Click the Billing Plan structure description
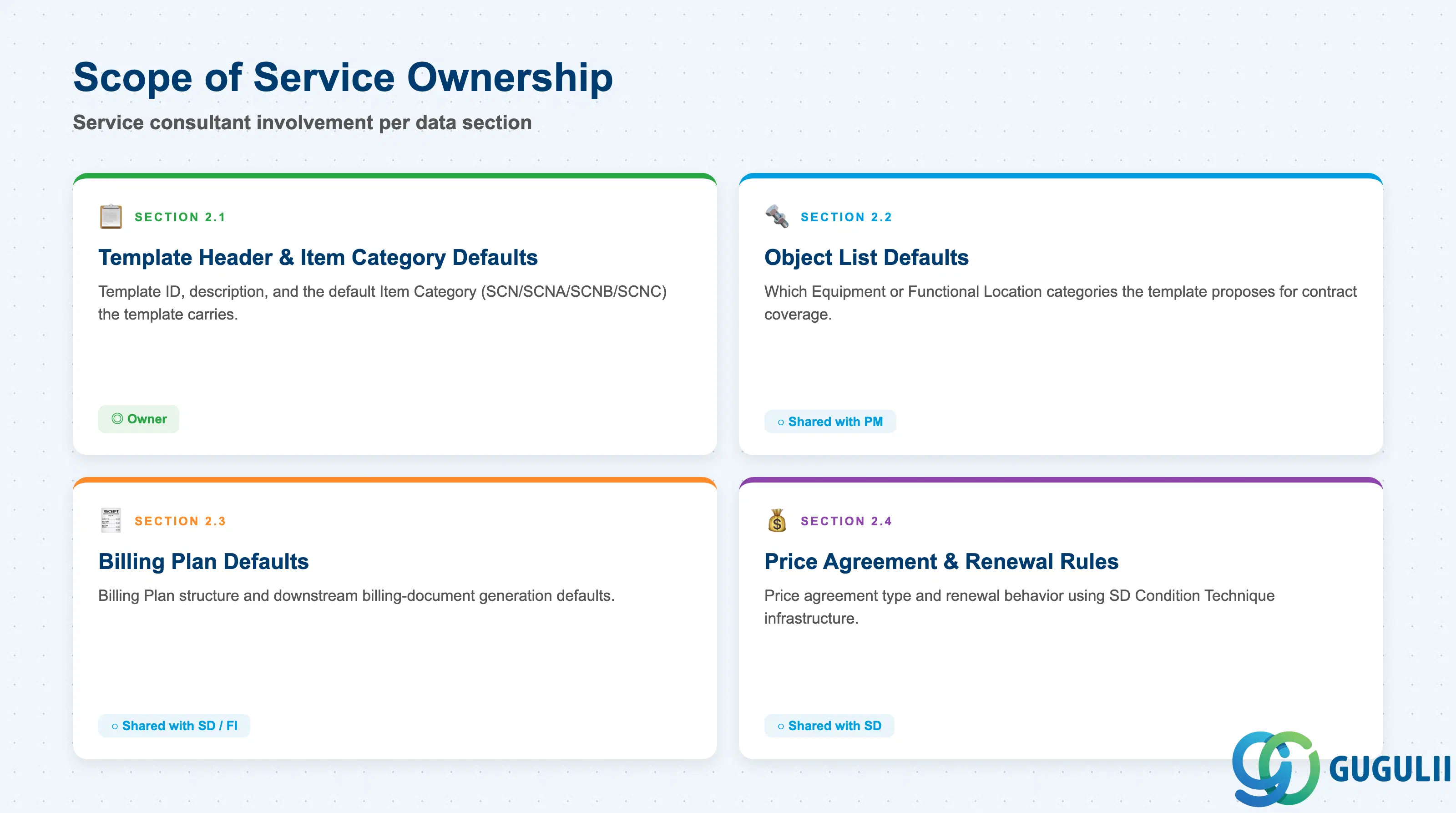Screen dimensions: 1456x813 tap(356, 596)
